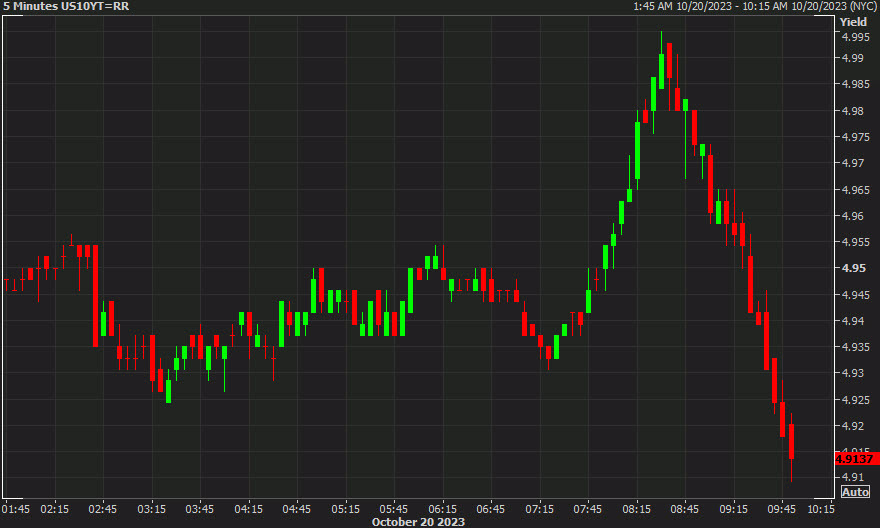Click the 4.99 yield axis value

point(852,58)
